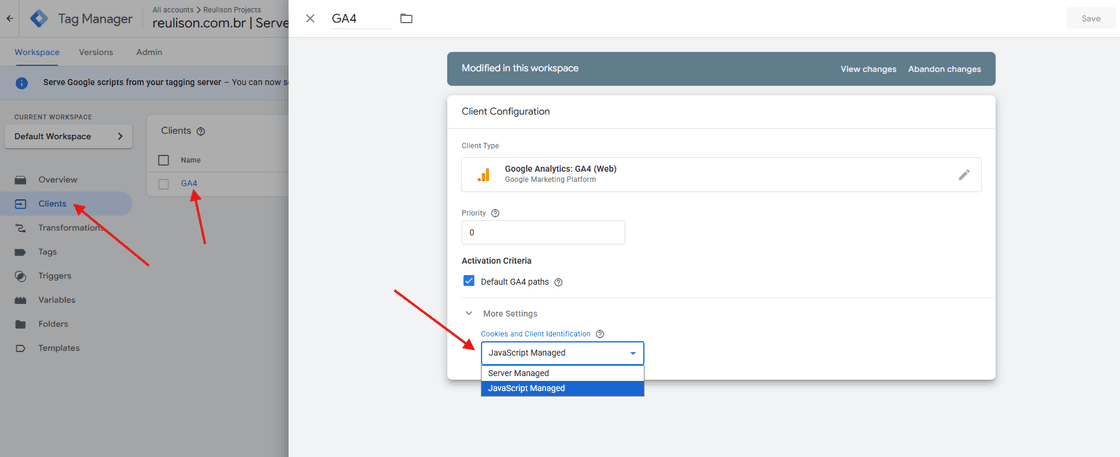This screenshot has height=457, width=1120.
Task: Open Tags in the sidebar
Action: click(x=47, y=252)
